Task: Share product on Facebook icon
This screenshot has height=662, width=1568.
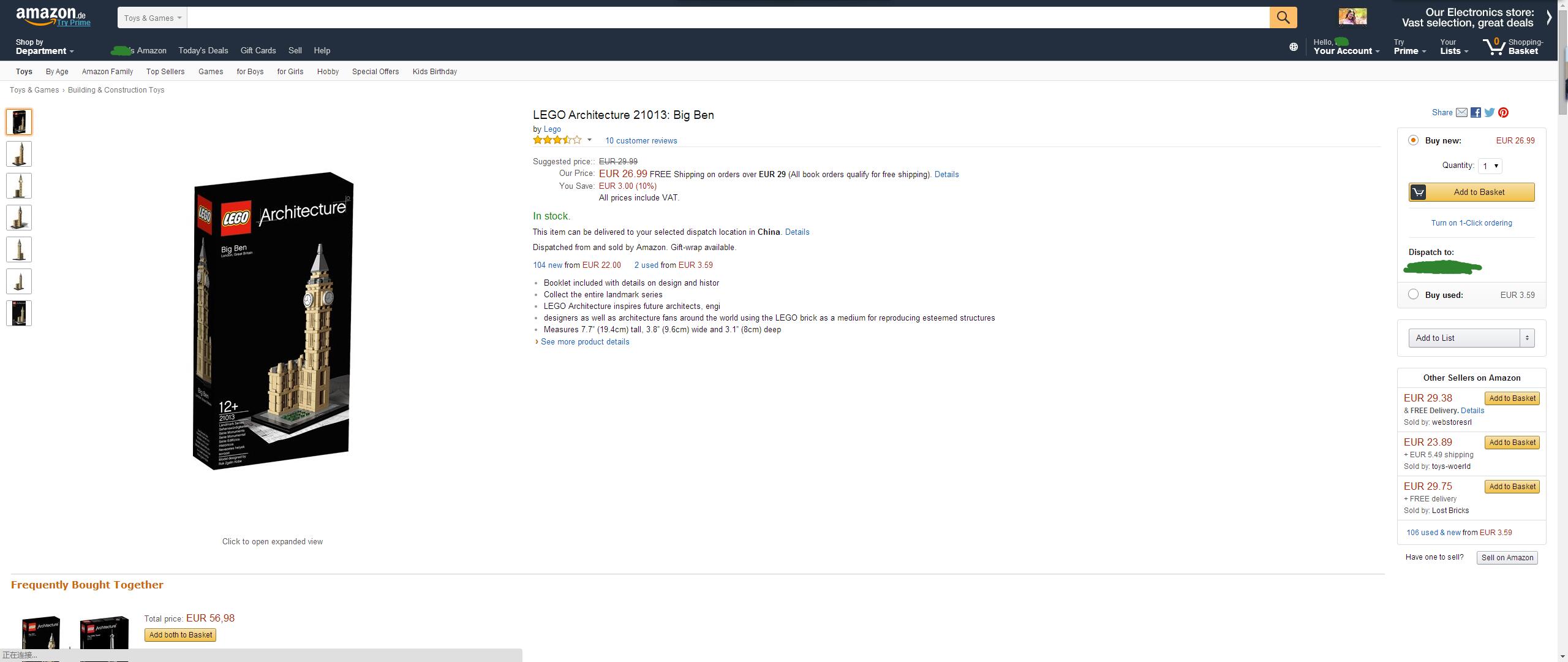Action: (1476, 113)
